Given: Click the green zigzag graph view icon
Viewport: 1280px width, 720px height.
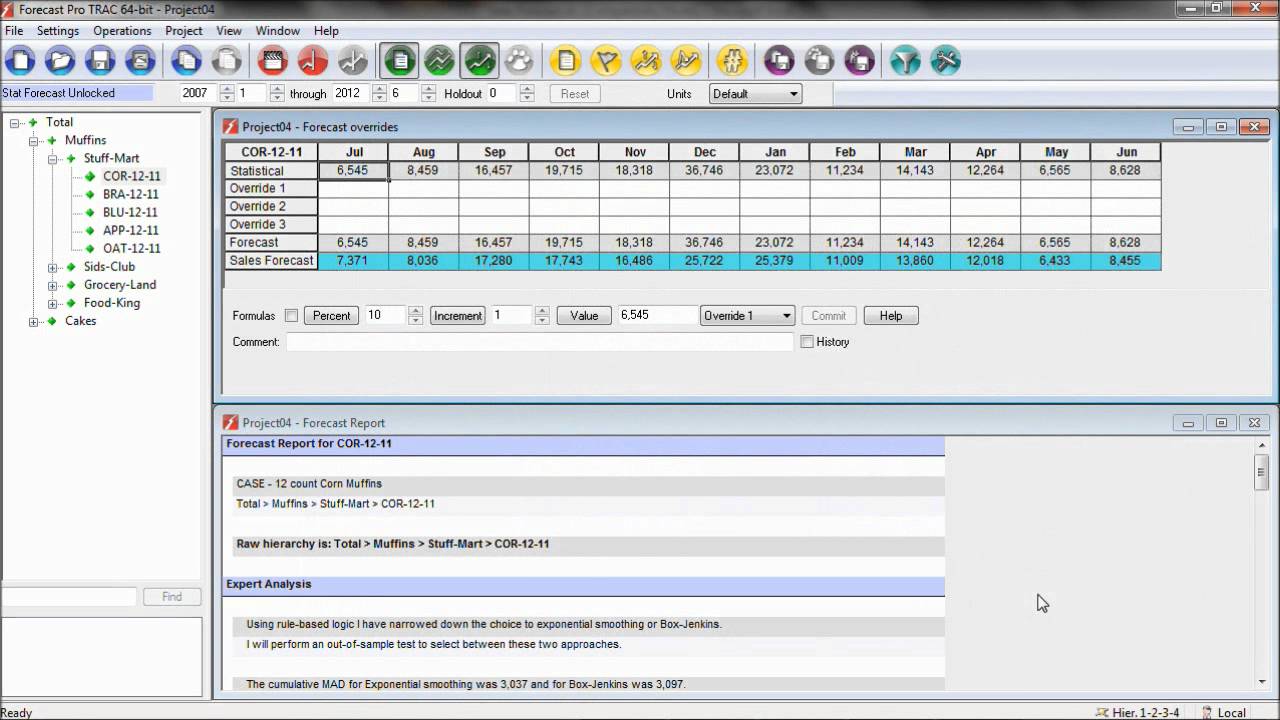Looking at the screenshot, I should pyautogui.click(x=440, y=61).
